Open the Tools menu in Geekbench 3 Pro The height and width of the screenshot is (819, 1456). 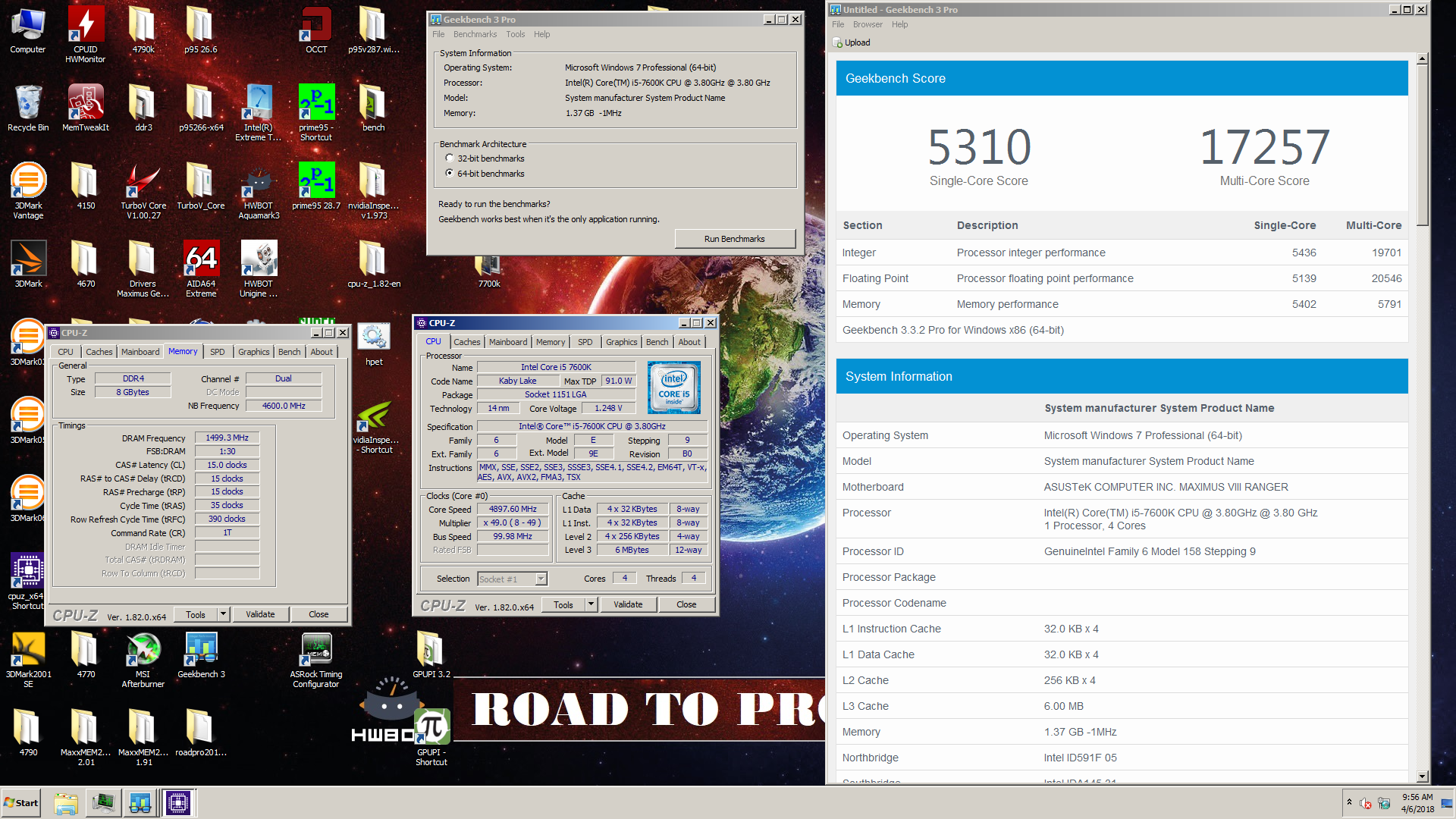click(516, 34)
